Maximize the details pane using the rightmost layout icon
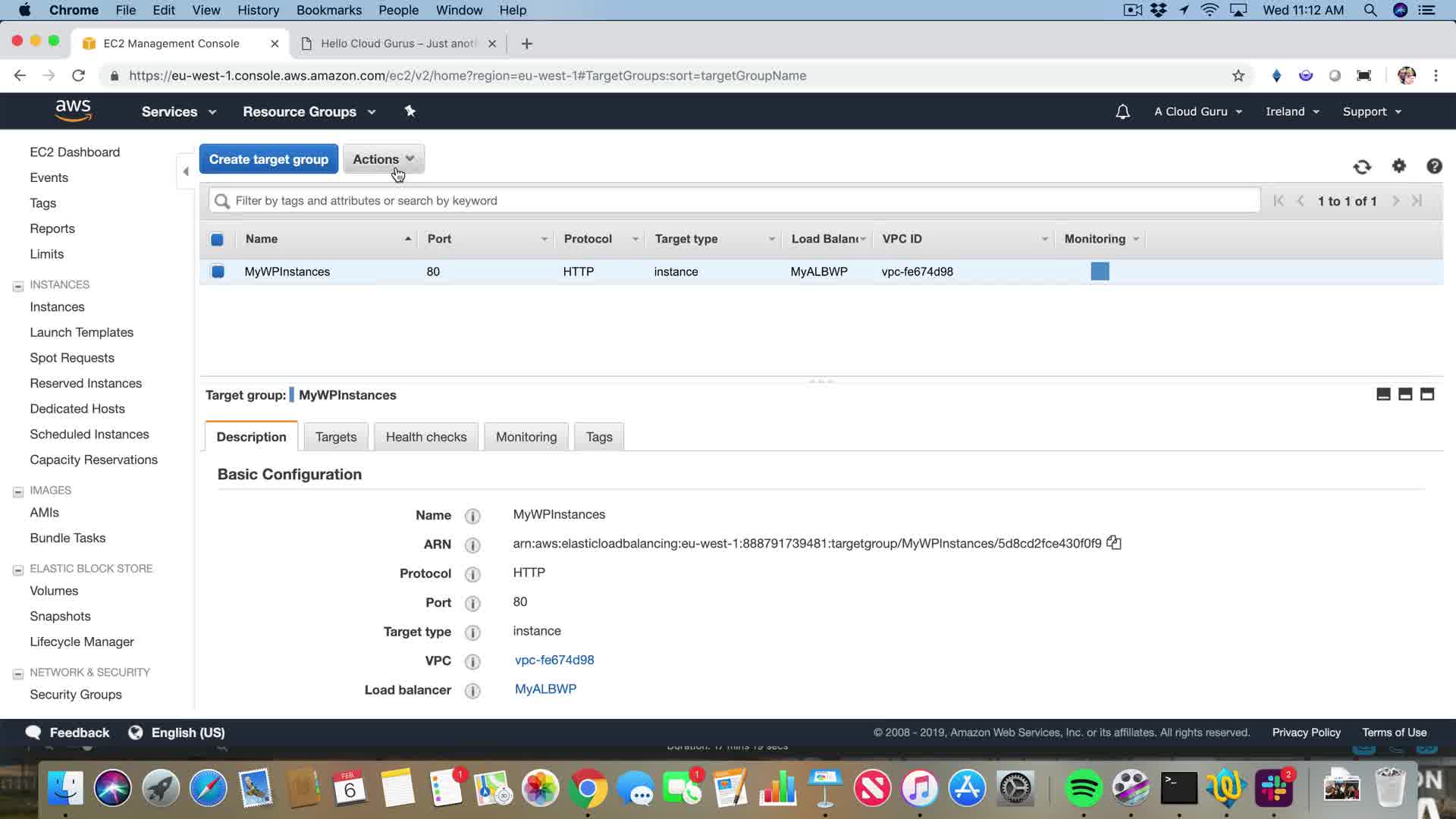The width and height of the screenshot is (1456, 819). pyautogui.click(x=1427, y=394)
